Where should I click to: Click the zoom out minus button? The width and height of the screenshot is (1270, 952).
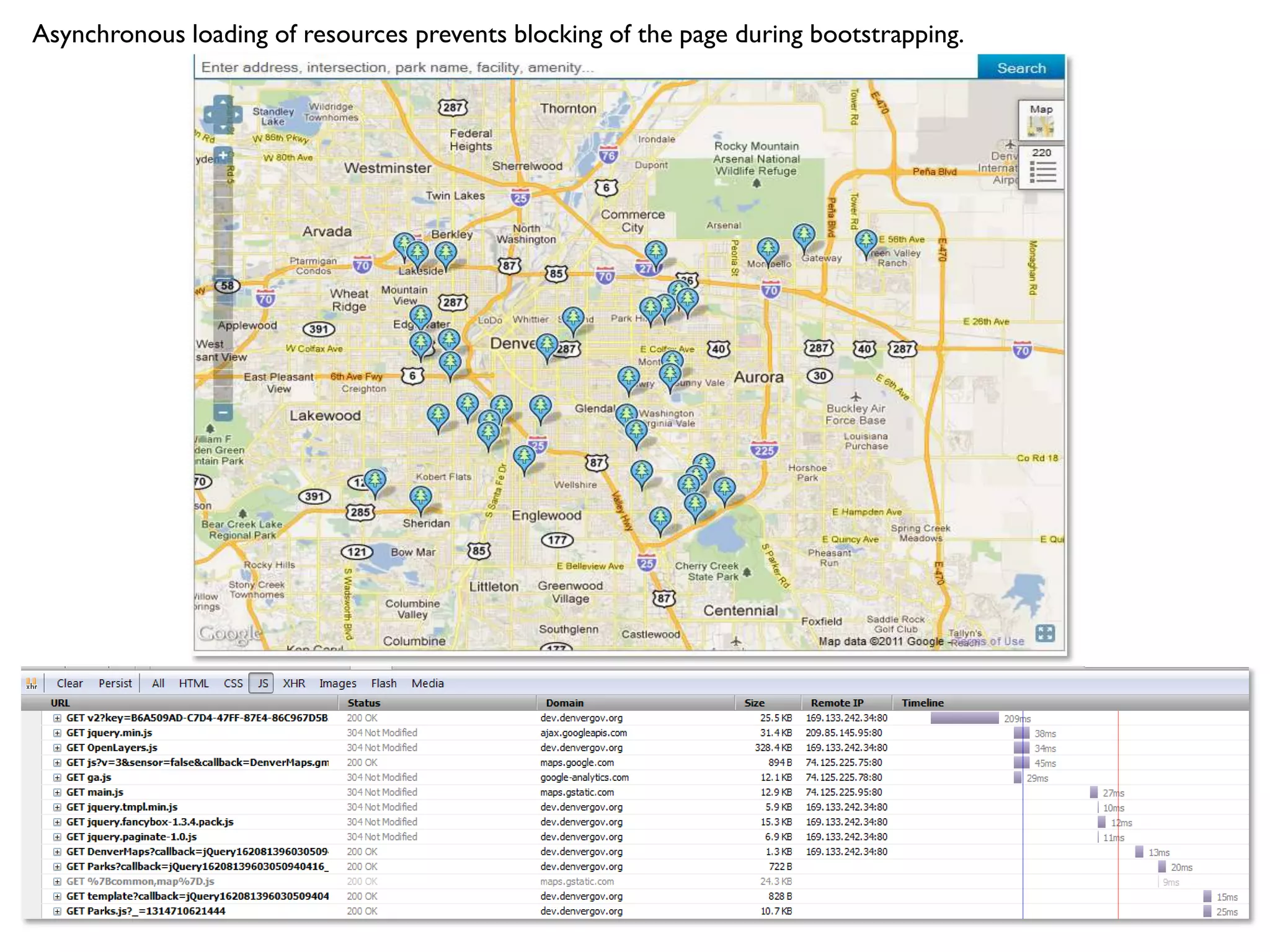click(223, 412)
